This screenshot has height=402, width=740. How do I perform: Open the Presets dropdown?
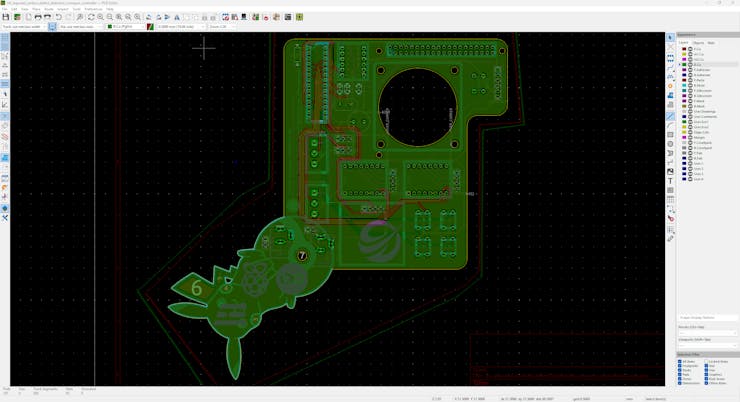(707, 333)
